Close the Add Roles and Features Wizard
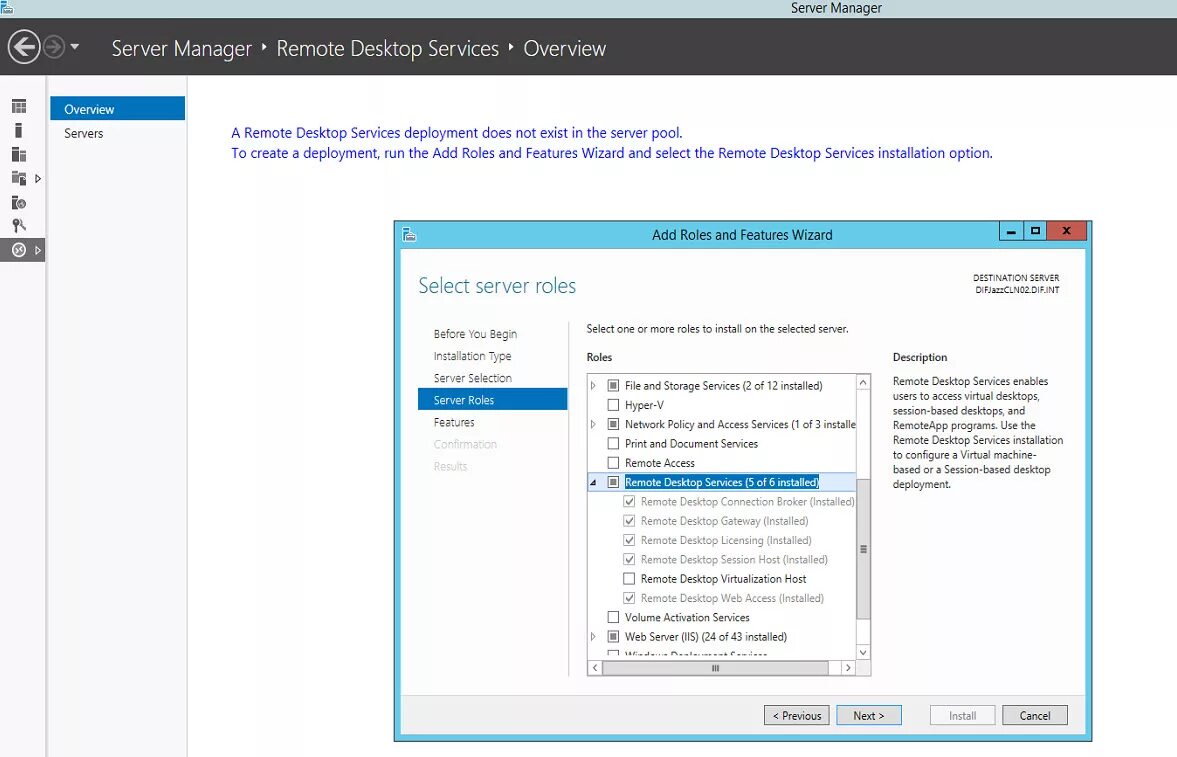This screenshot has width=1177, height=757. click(1067, 231)
